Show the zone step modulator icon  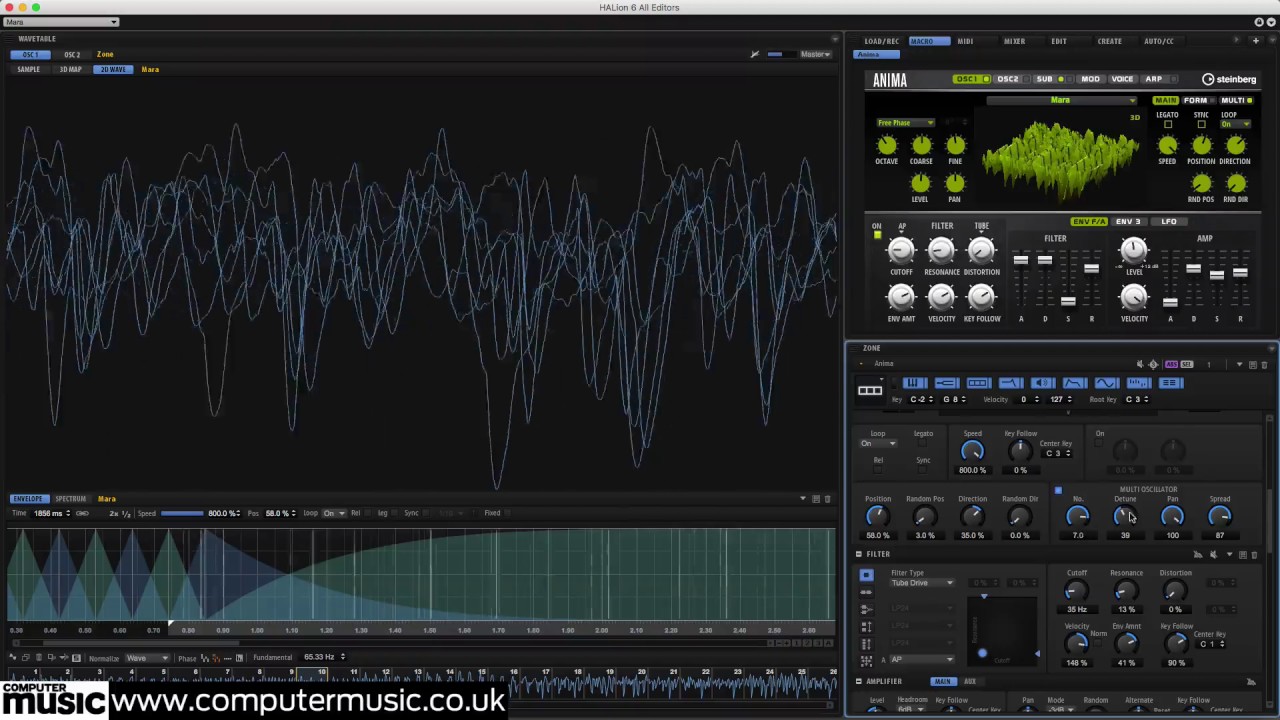click(1139, 383)
